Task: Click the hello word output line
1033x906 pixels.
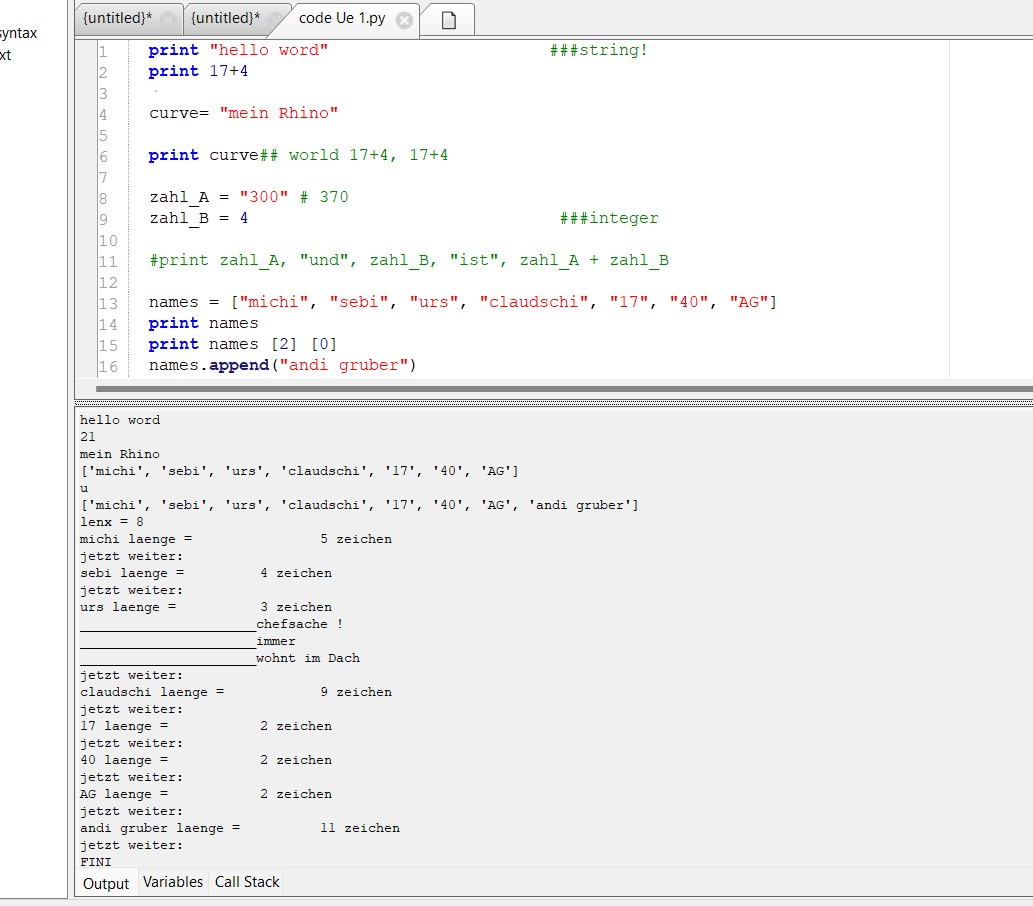Action: [119, 419]
